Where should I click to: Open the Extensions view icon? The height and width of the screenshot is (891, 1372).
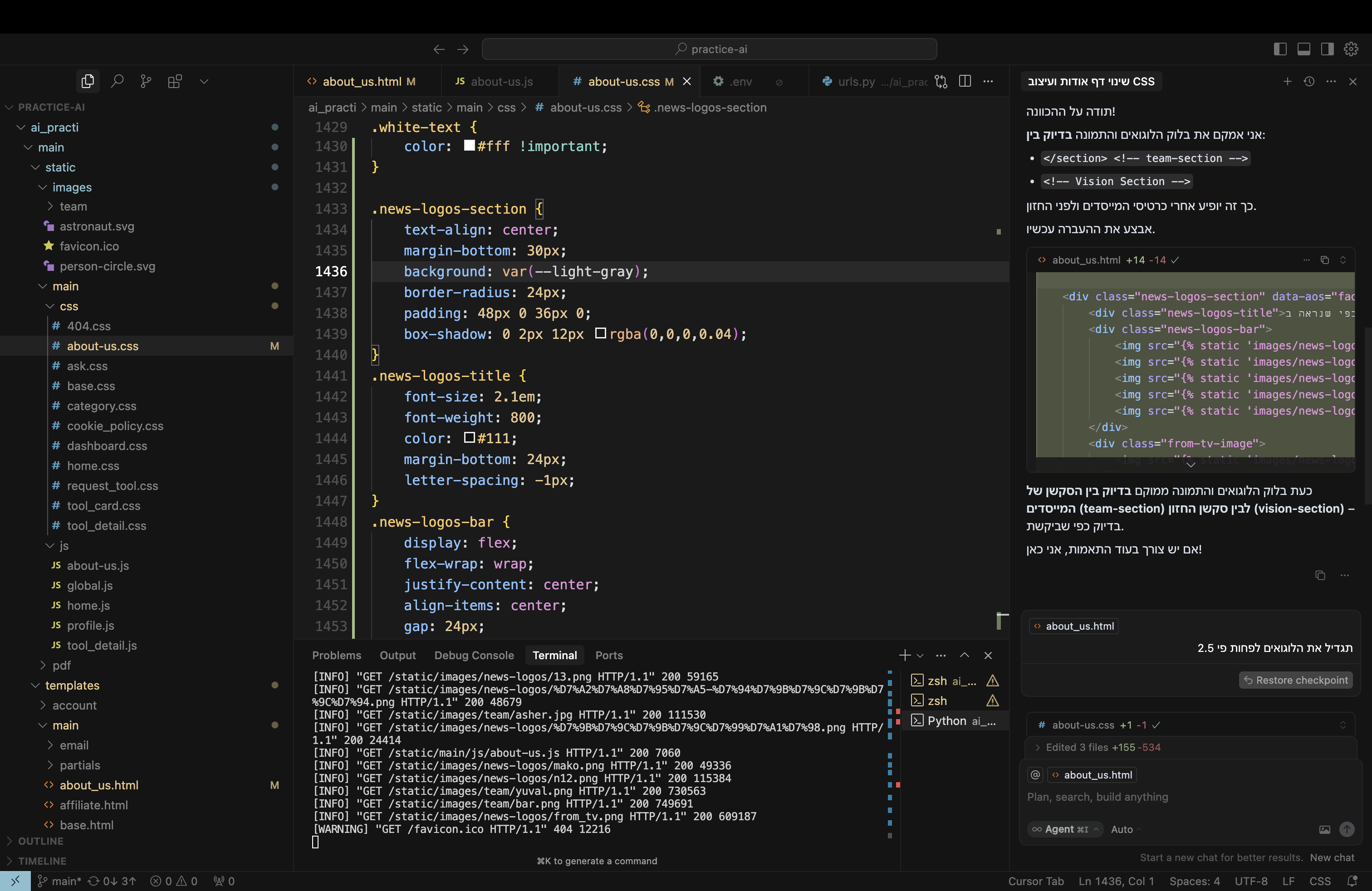[175, 81]
